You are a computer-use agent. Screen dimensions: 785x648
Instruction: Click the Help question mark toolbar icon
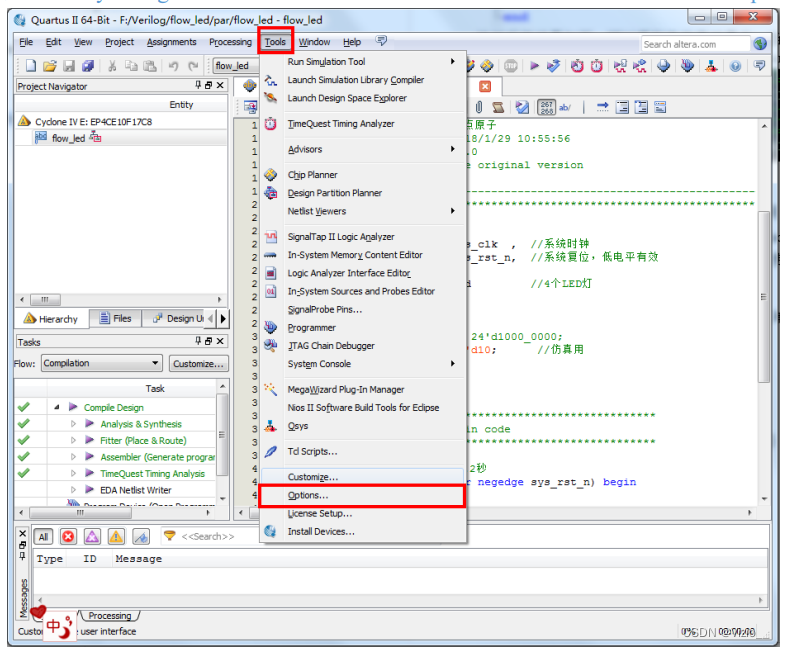coord(735,66)
